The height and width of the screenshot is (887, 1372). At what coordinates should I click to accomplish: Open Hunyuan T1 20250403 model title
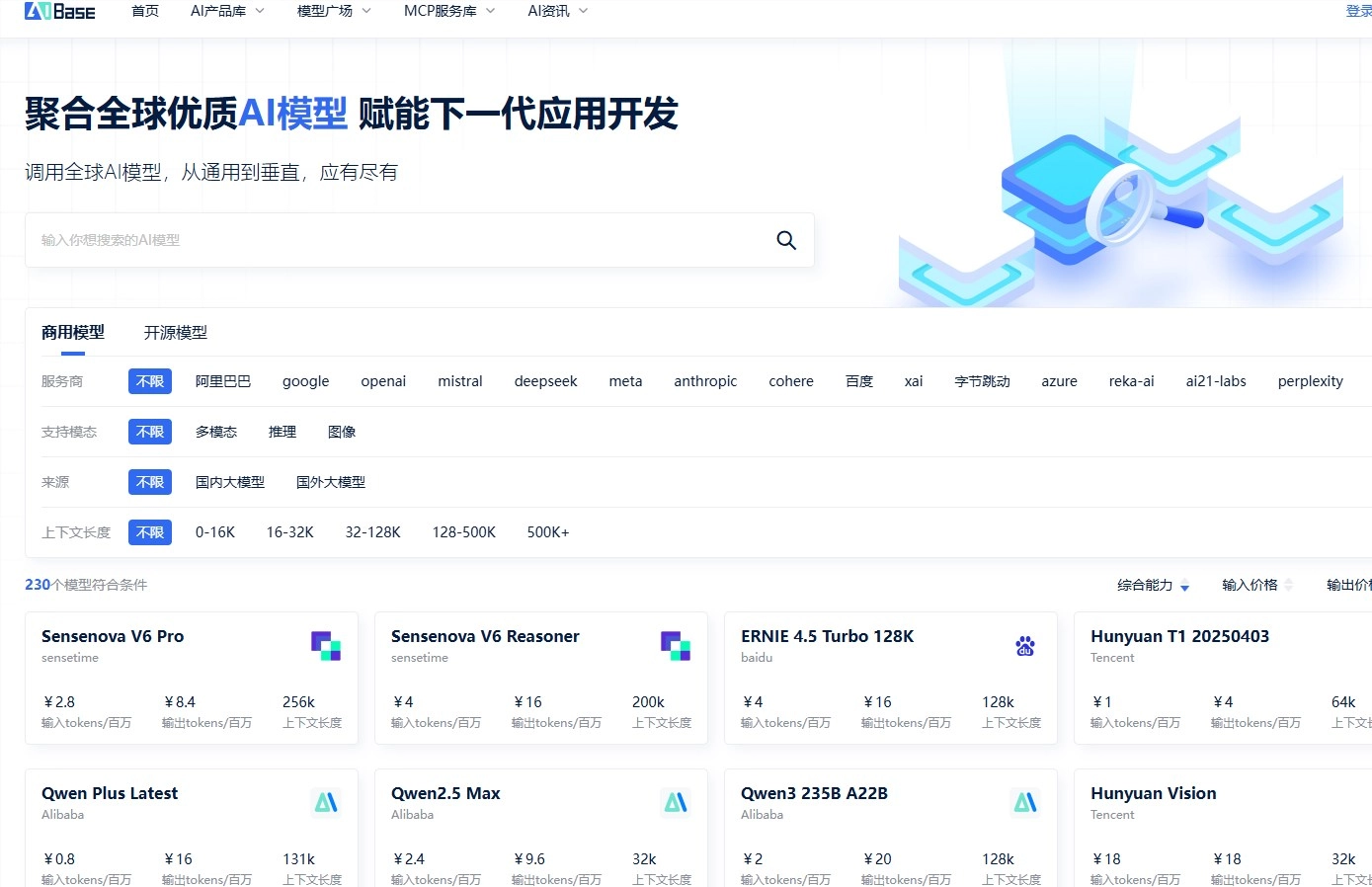[1179, 636]
